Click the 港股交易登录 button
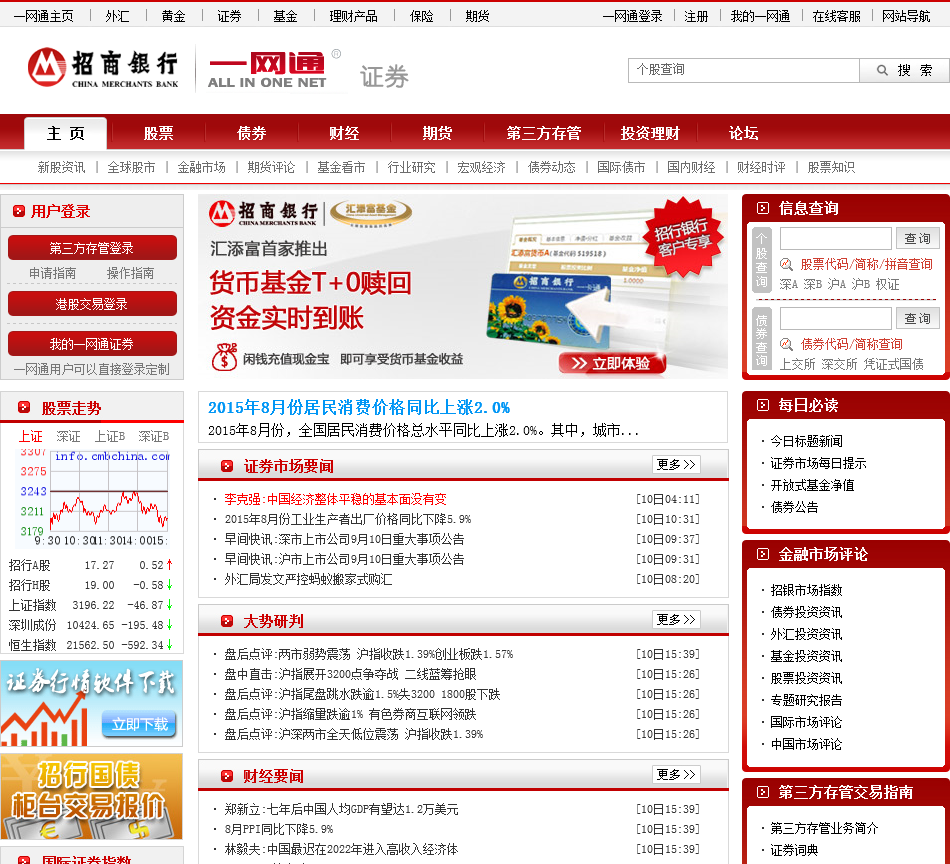Viewport: 950px width, 864px height. [92, 304]
